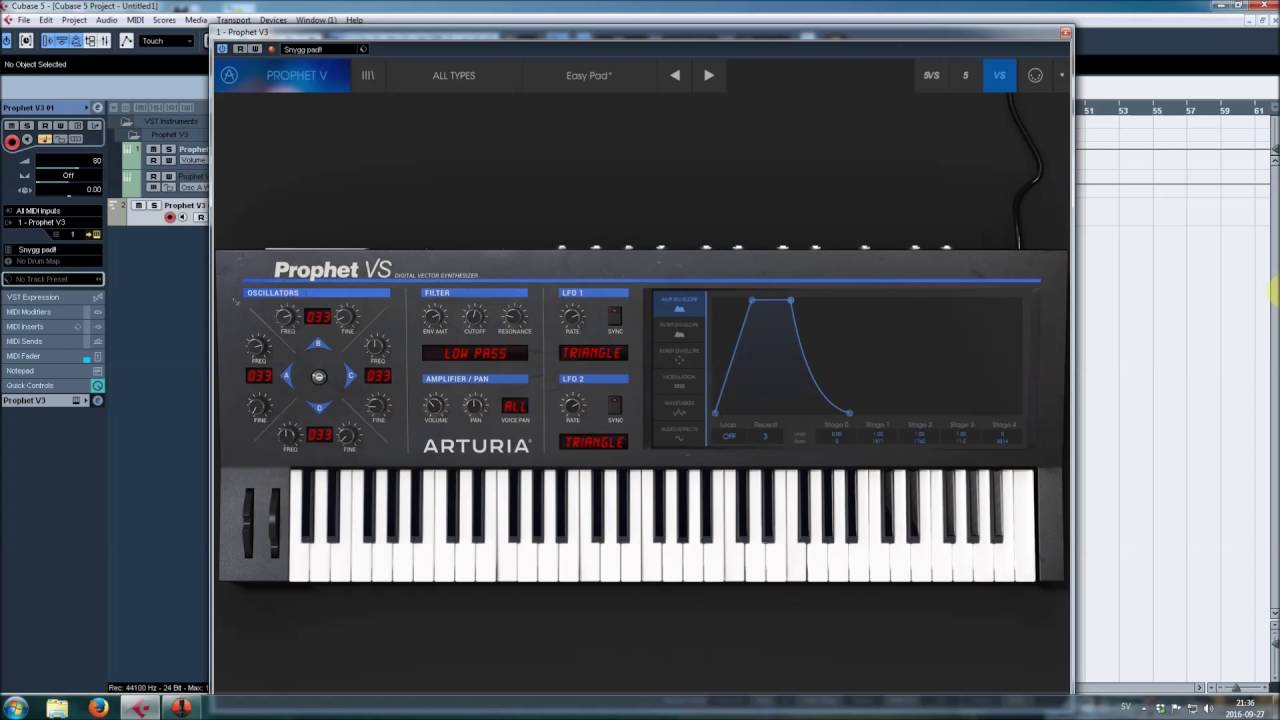Switch to the Prophet 5 view
The image size is (1280, 720).
(x=965, y=75)
